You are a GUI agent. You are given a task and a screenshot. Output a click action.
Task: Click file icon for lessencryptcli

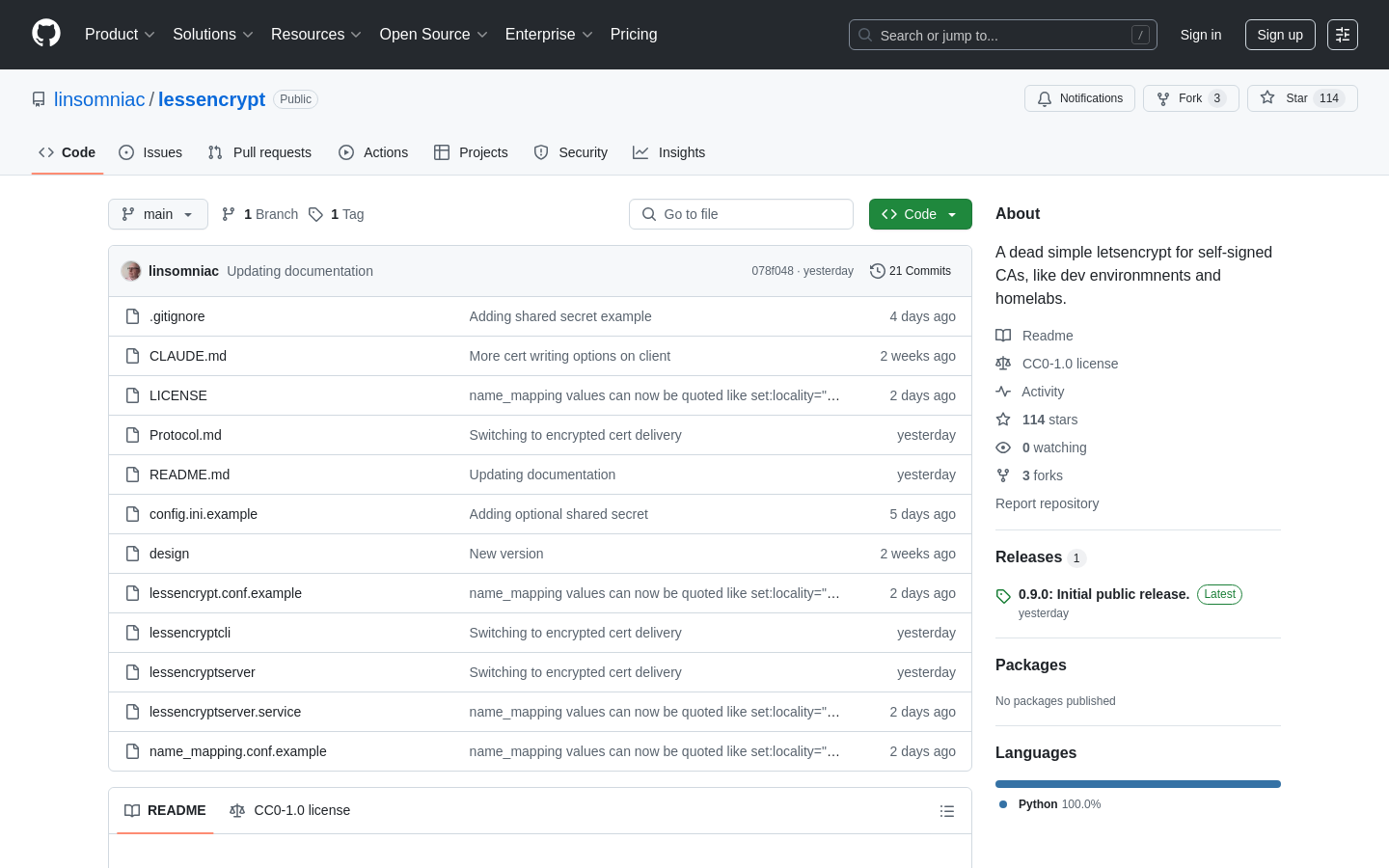(133, 633)
